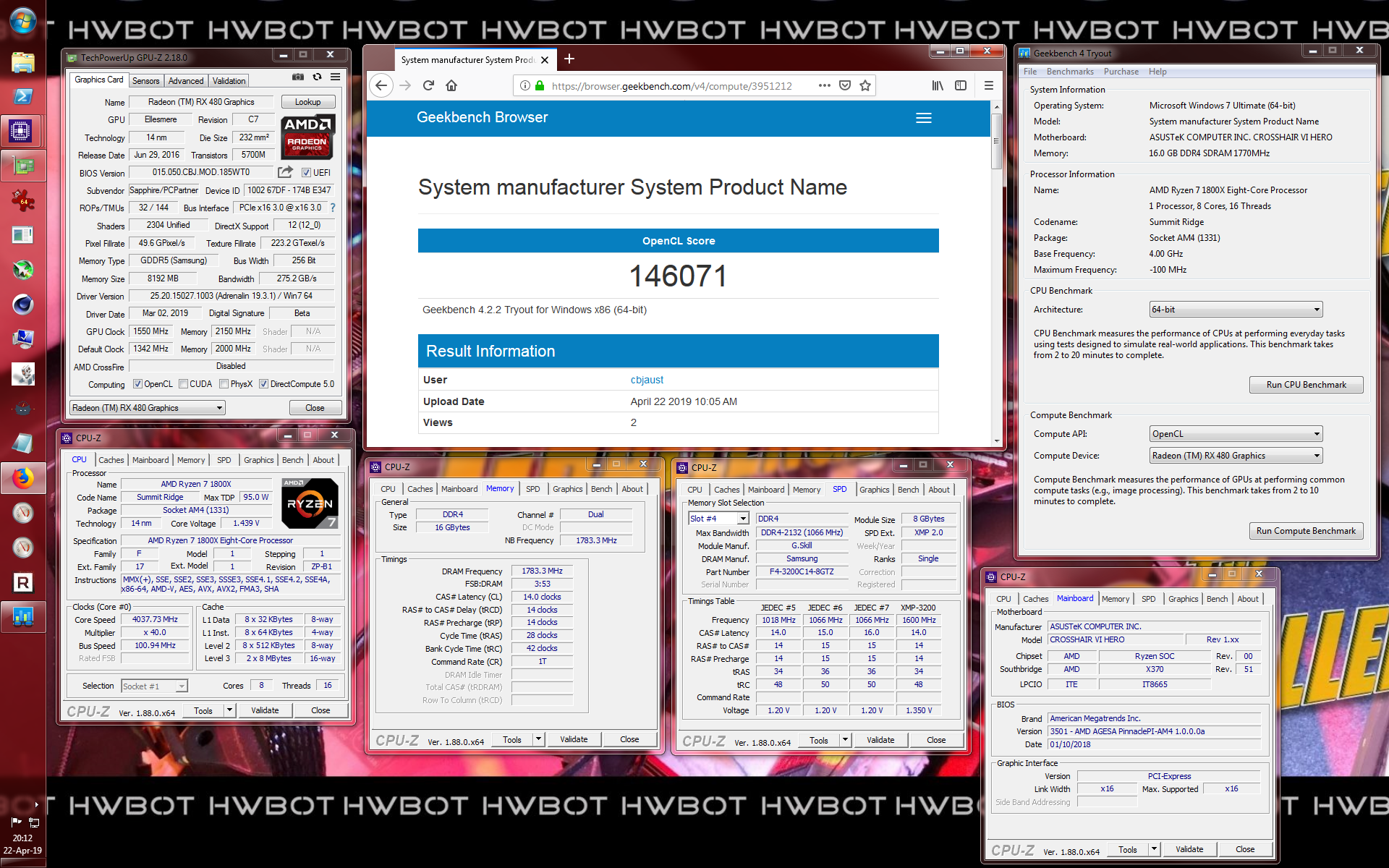Expand the Tools arrow in CPU-Z Memory window
This screenshot has height=868, width=1389.
click(539, 739)
